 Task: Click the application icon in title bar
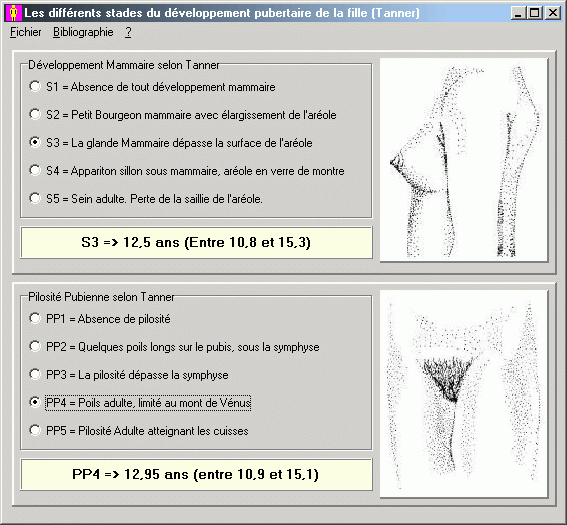tap(14, 13)
